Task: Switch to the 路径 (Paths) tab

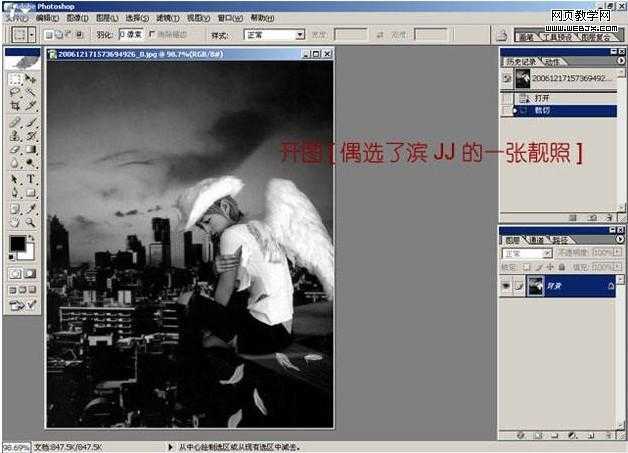Action: (x=560, y=240)
